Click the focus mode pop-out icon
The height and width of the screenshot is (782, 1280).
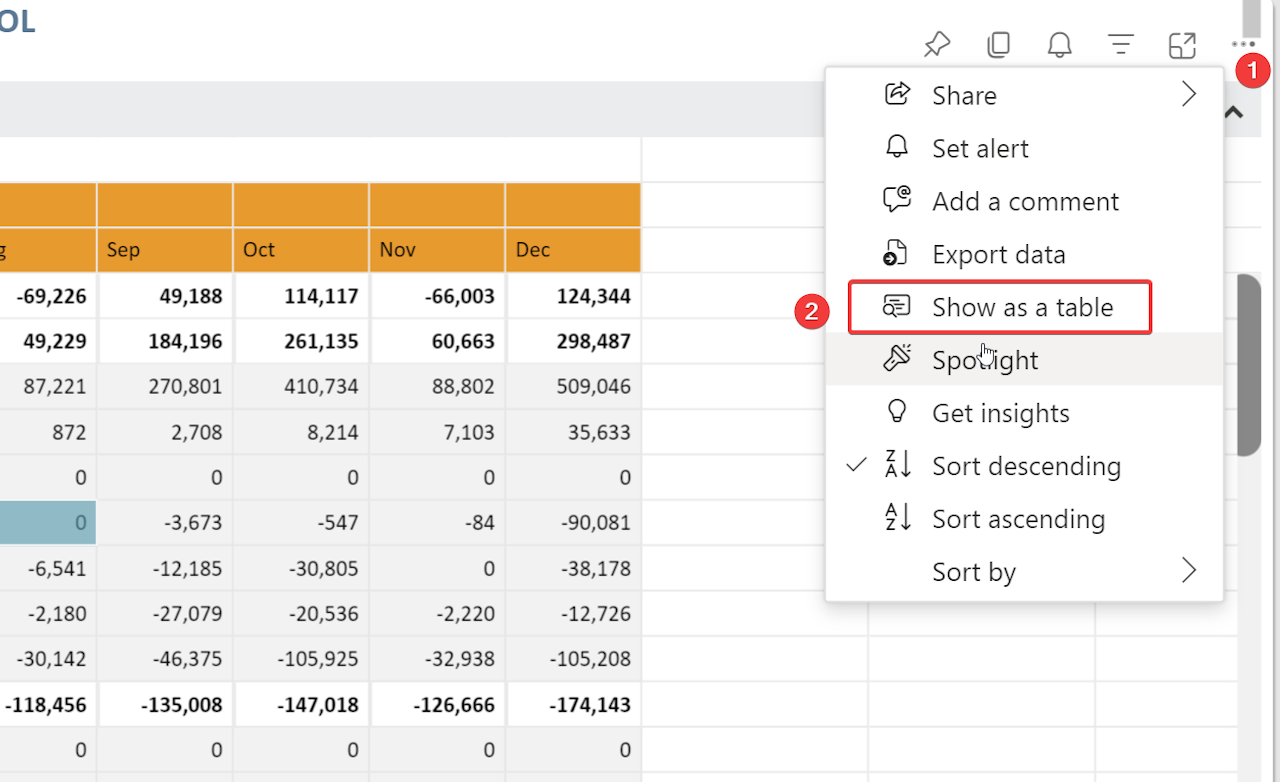point(1182,45)
